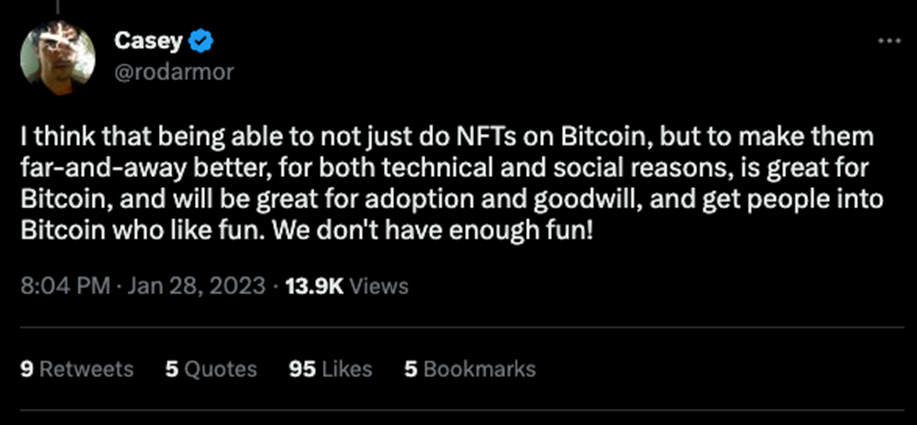
Task: Click the 8:04 PM timestamp
Action: point(64,286)
